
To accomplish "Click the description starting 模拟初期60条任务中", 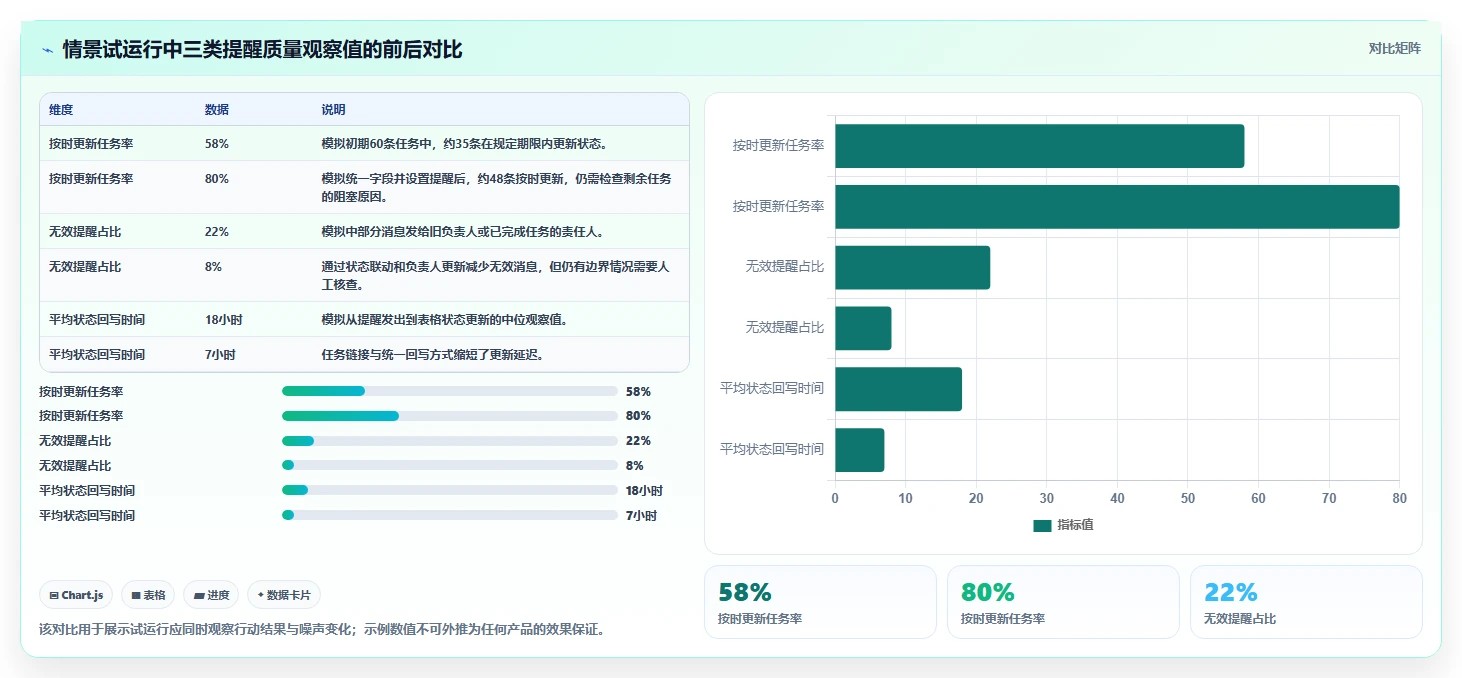I will (465, 143).
